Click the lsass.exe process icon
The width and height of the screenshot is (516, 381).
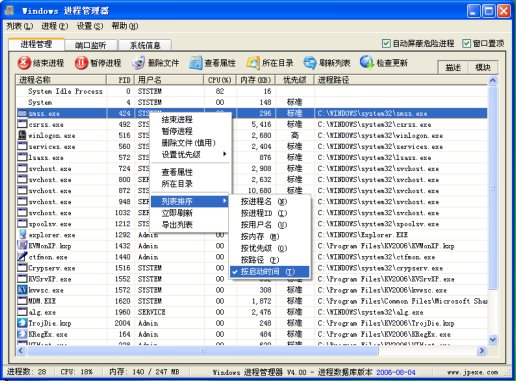coord(22,157)
